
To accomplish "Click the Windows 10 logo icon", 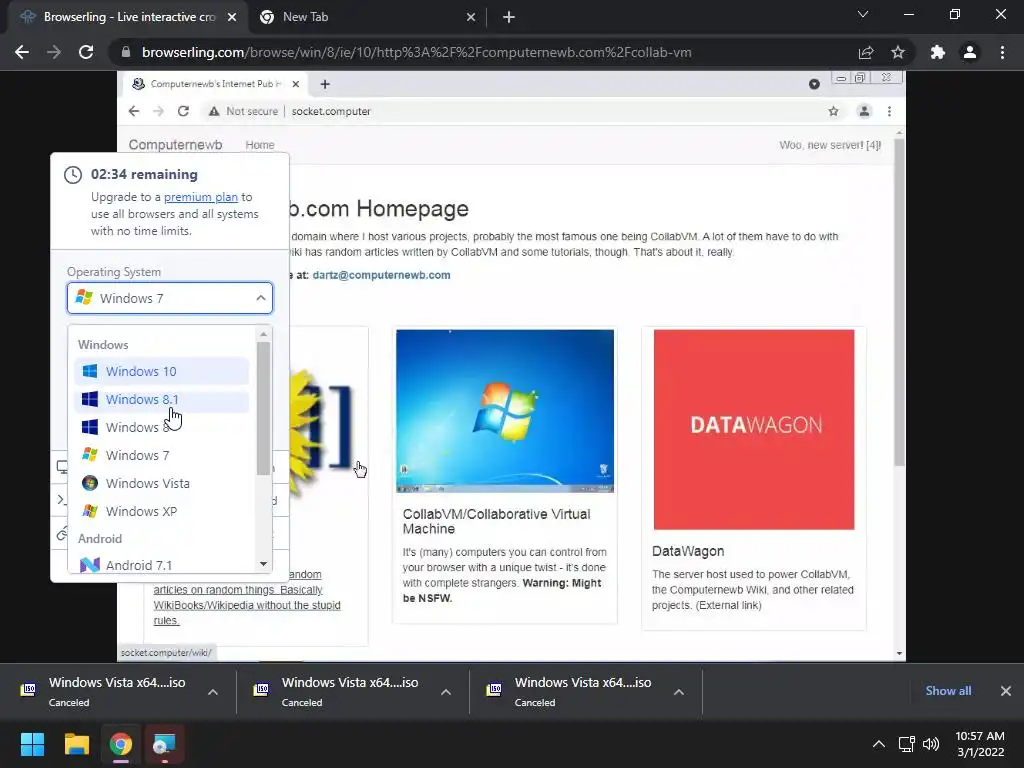I will 90,371.
